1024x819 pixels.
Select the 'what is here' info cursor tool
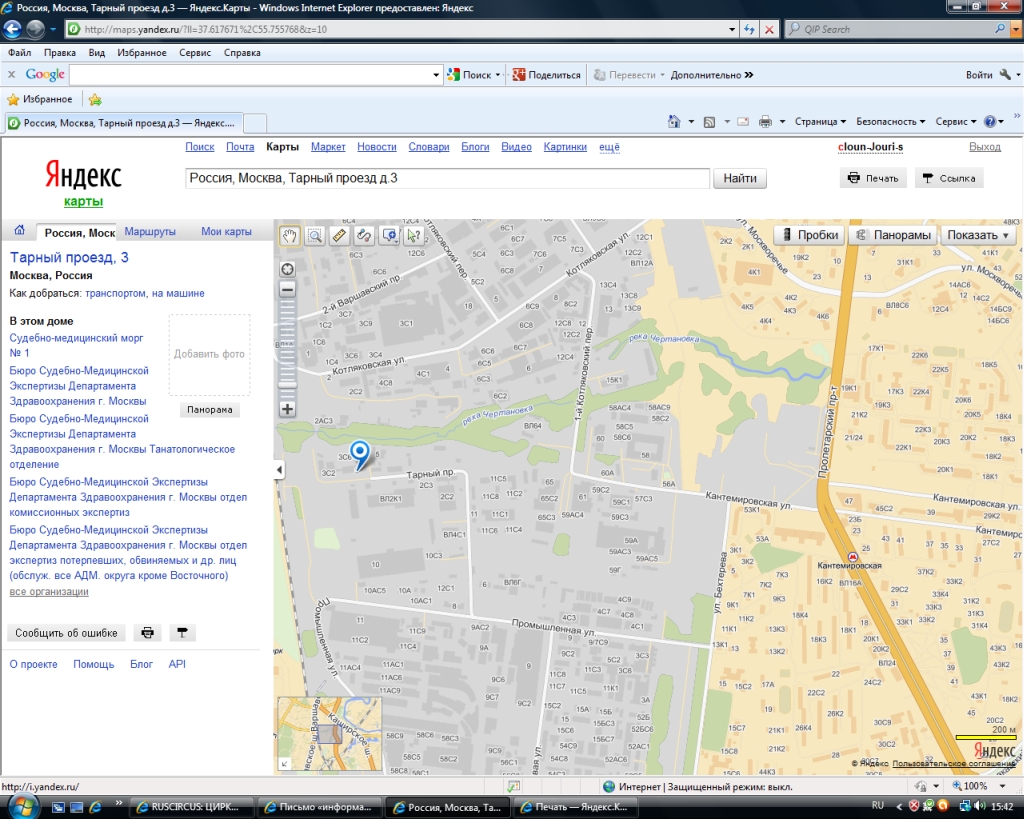coord(414,236)
